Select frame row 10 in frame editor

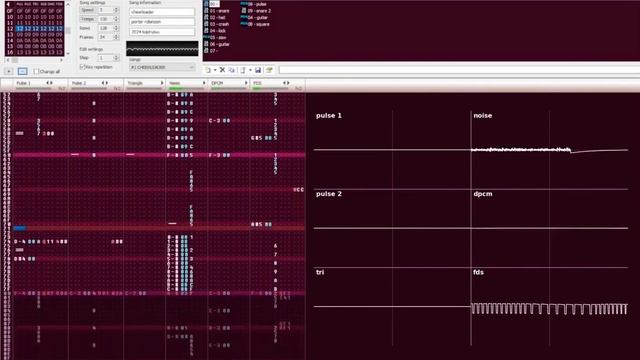(35, 17)
